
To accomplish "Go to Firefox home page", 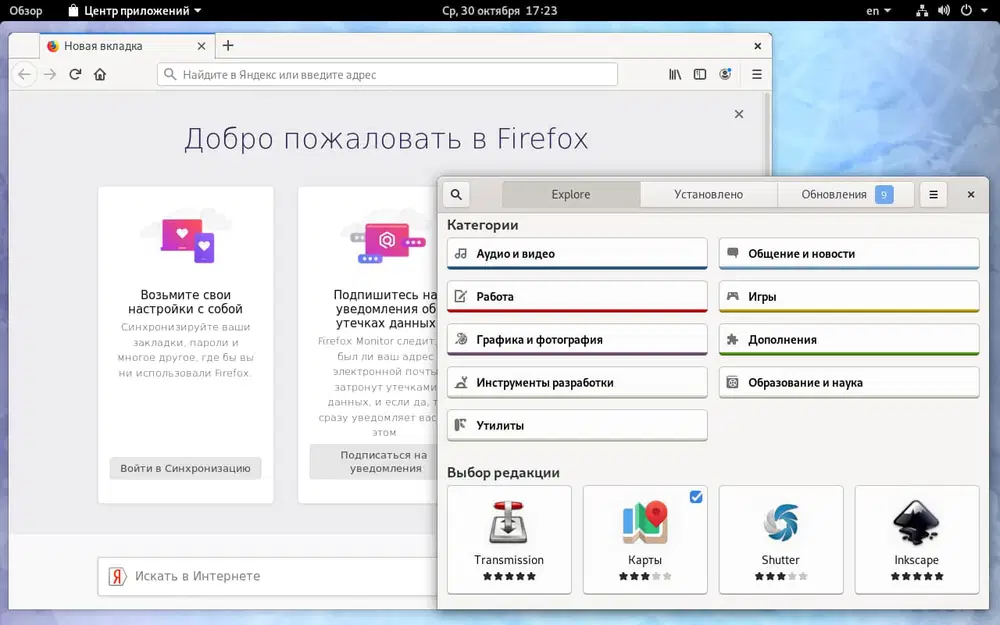I will 101,74.
